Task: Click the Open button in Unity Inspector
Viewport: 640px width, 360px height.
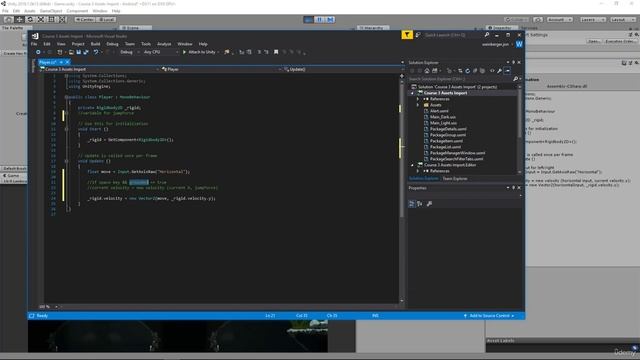Action: coord(594,41)
